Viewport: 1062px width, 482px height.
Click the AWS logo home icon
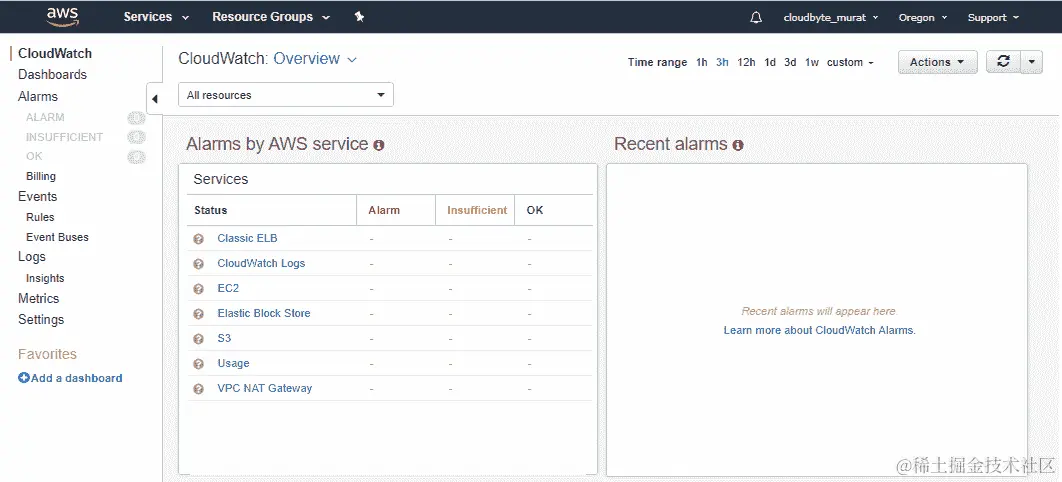tap(62, 17)
